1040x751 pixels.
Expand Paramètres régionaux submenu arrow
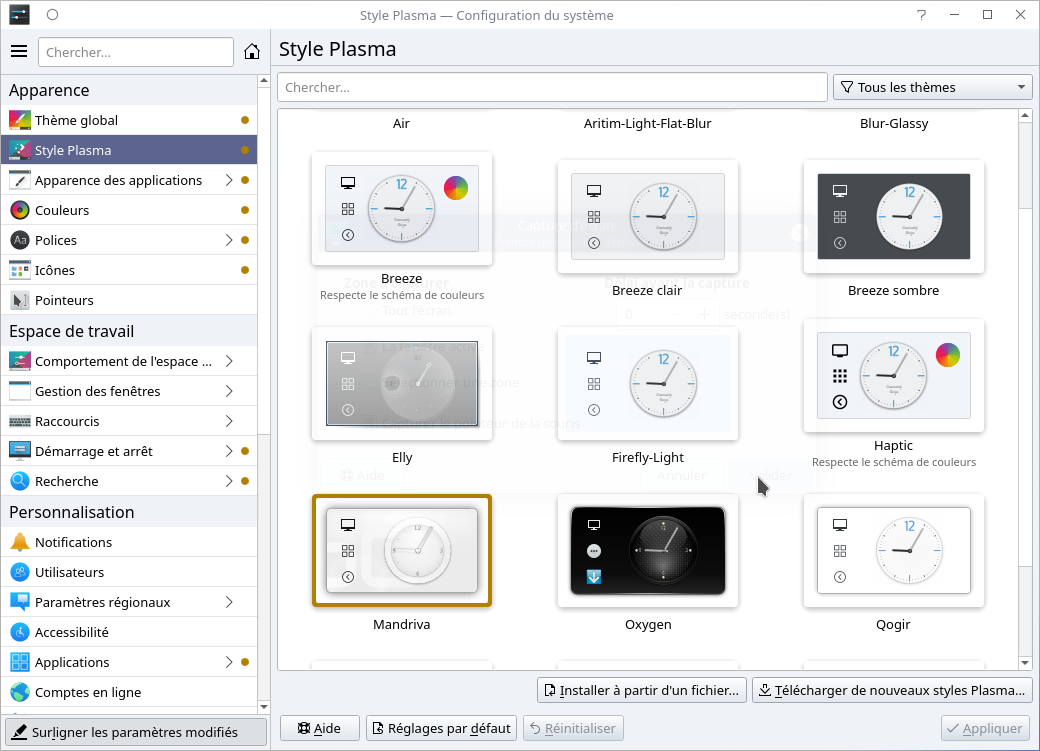pyautogui.click(x=229, y=602)
